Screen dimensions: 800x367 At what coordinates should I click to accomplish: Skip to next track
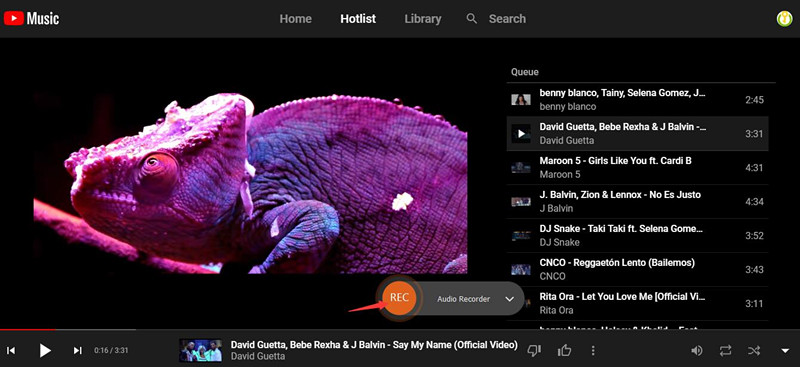click(78, 350)
